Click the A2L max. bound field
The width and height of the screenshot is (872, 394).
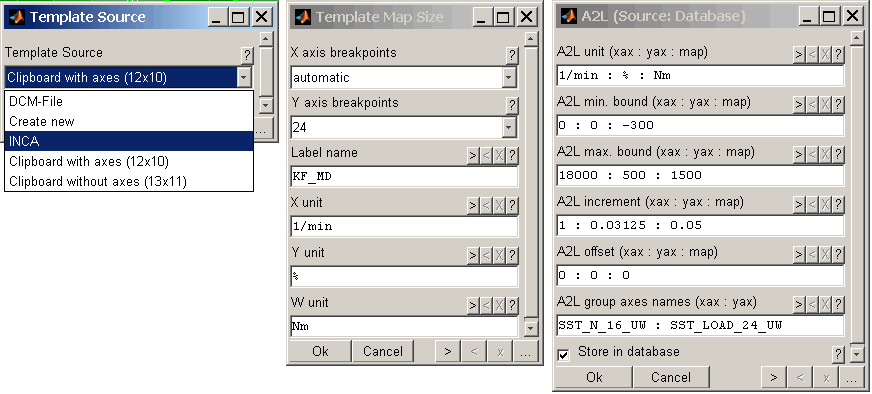(x=700, y=176)
